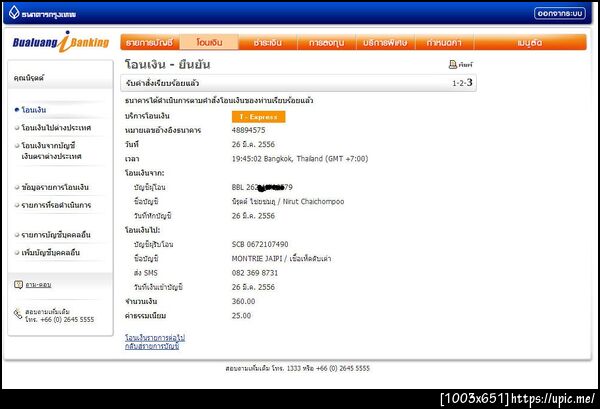Open เพิ่มบัญชีบุคคลอื่น sidebar link
Screen dimensions: 600x409
tap(51, 253)
